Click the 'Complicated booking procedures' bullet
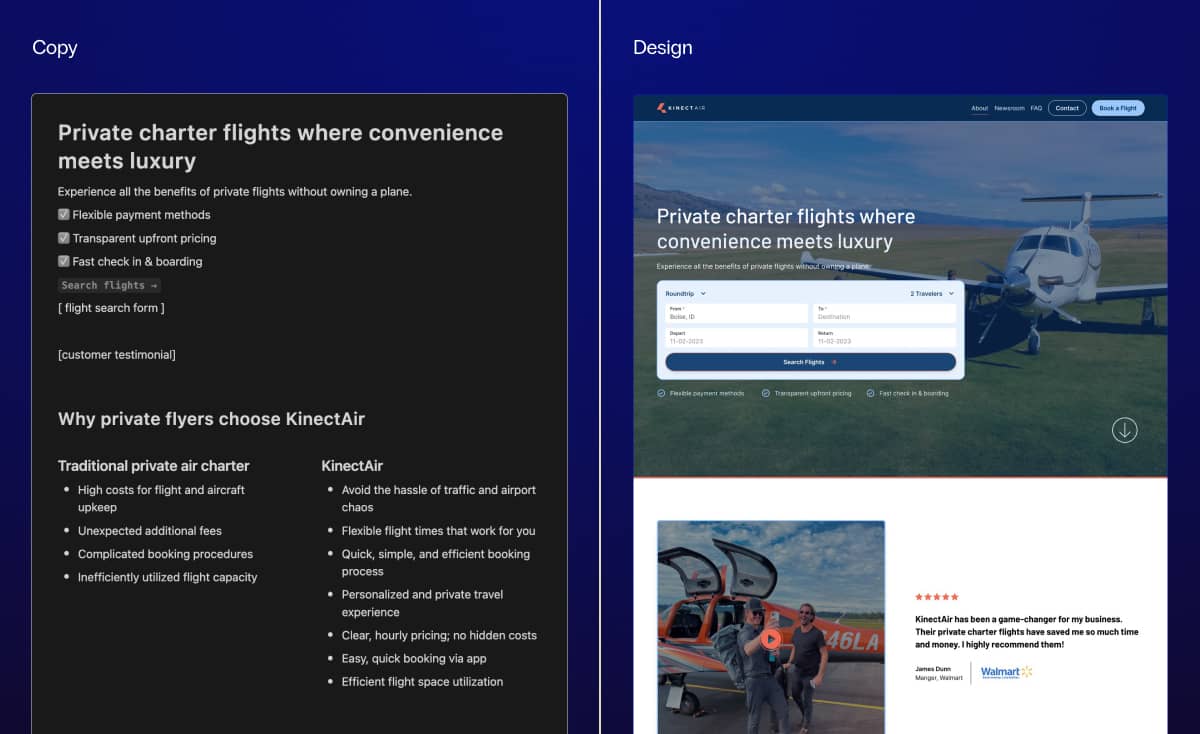Image resolution: width=1200 pixels, height=734 pixels. 166,554
